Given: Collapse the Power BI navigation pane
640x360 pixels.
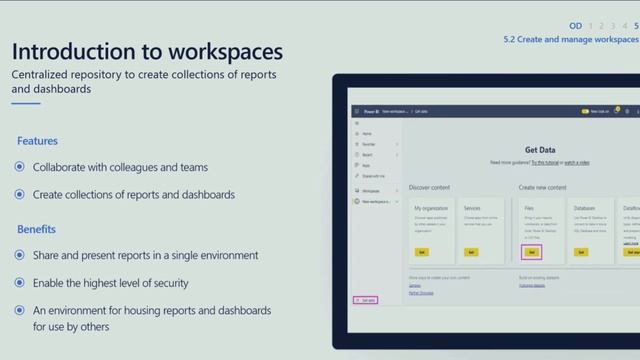Looking at the screenshot, I should click(357, 123).
